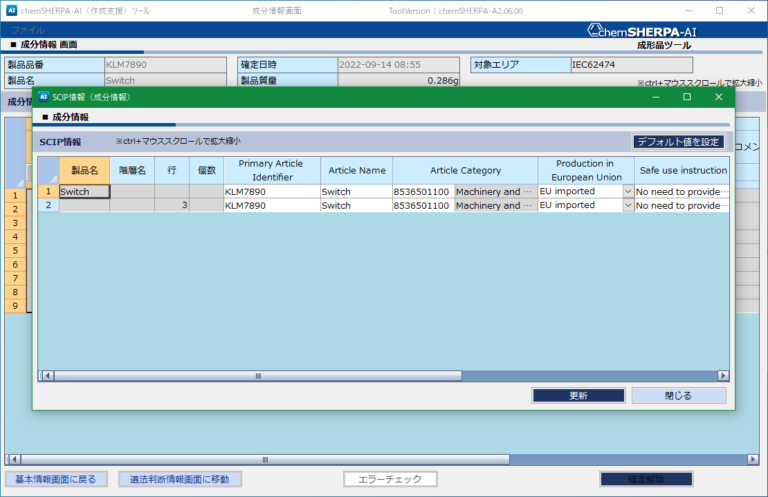Click the SCIP dialog title bar app icon
The height and width of the screenshot is (497, 768).
(43, 97)
